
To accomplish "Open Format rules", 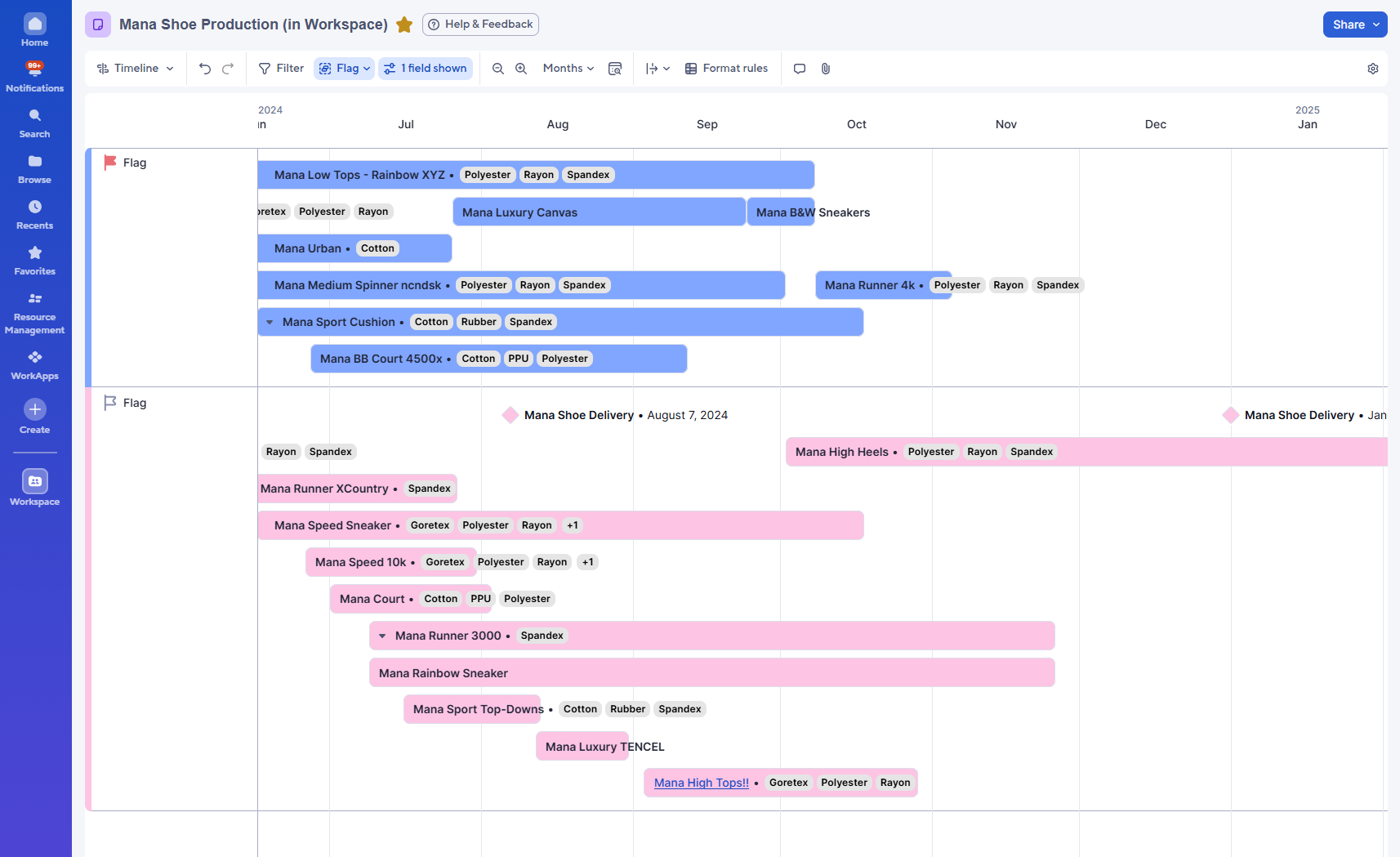I will [x=726, y=68].
